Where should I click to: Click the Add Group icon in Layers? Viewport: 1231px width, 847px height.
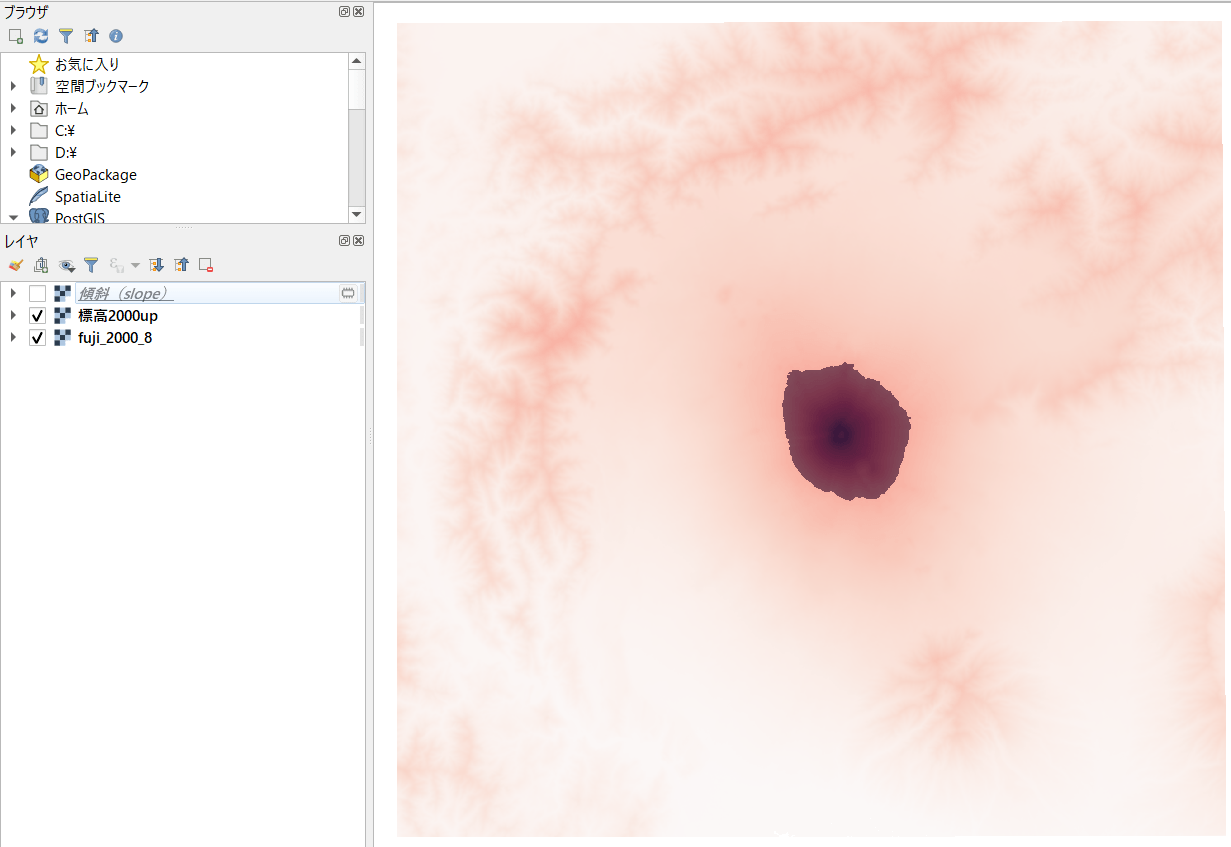click(41, 265)
